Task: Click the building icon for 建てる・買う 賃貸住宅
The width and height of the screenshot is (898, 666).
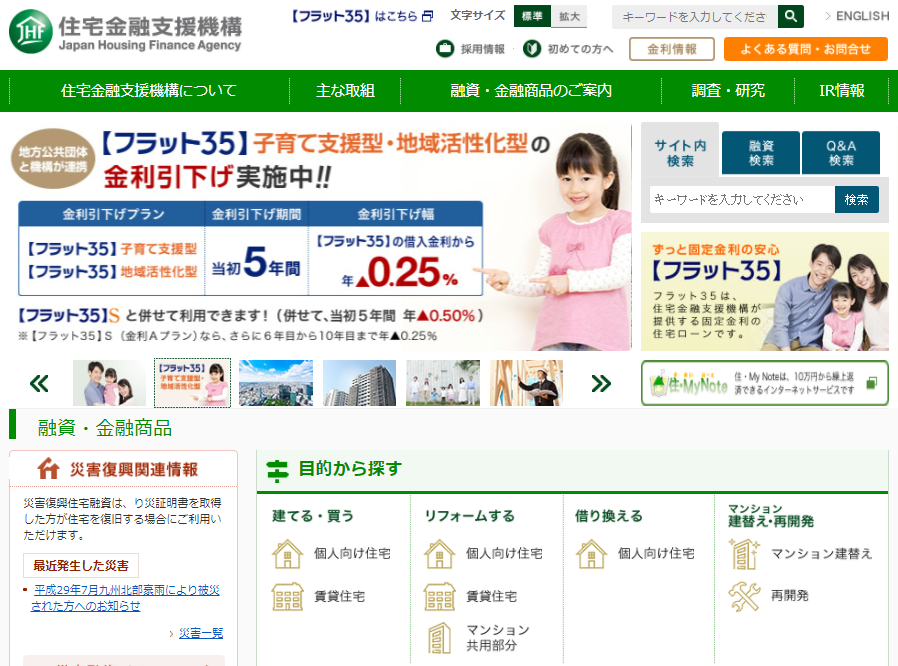Action: coord(287,597)
